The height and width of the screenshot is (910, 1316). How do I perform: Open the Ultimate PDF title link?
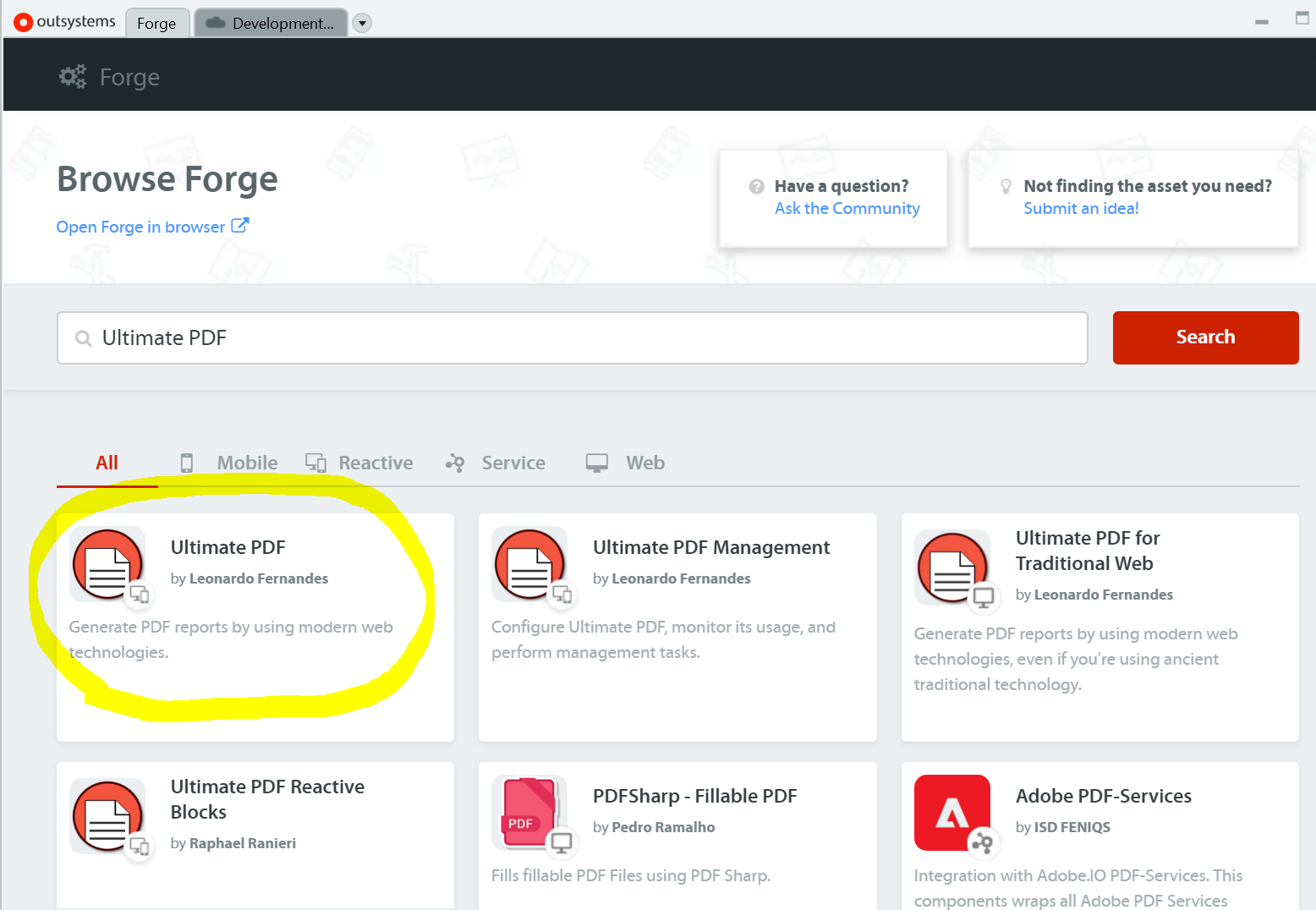point(228,547)
